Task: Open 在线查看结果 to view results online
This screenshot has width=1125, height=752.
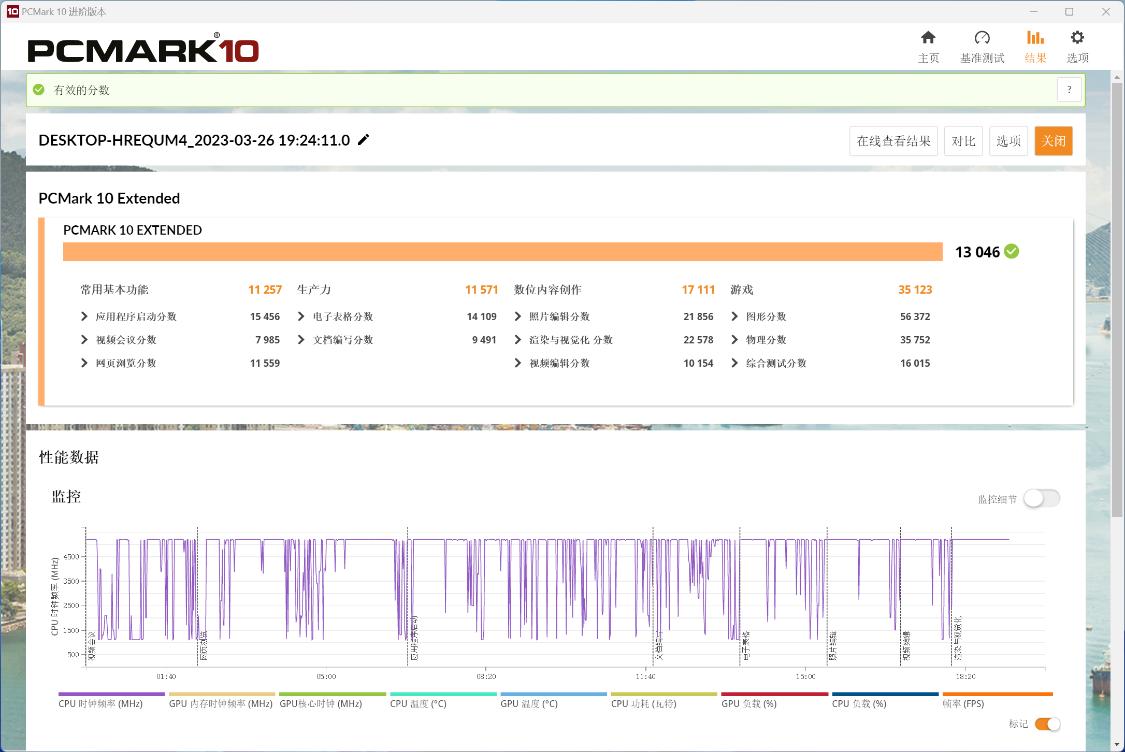Action: click(893, 140)
